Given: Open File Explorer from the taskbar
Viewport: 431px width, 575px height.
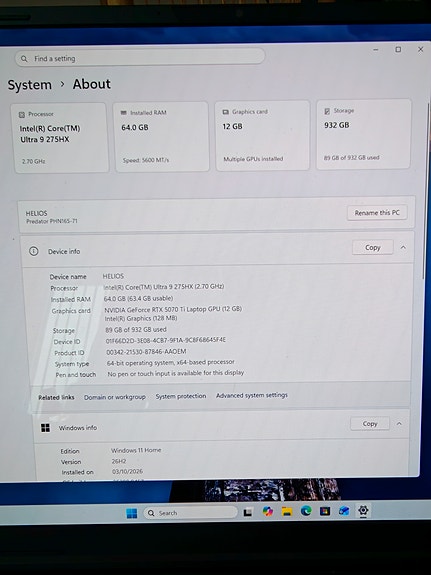Looking at the screenshot, I should 287,511.
